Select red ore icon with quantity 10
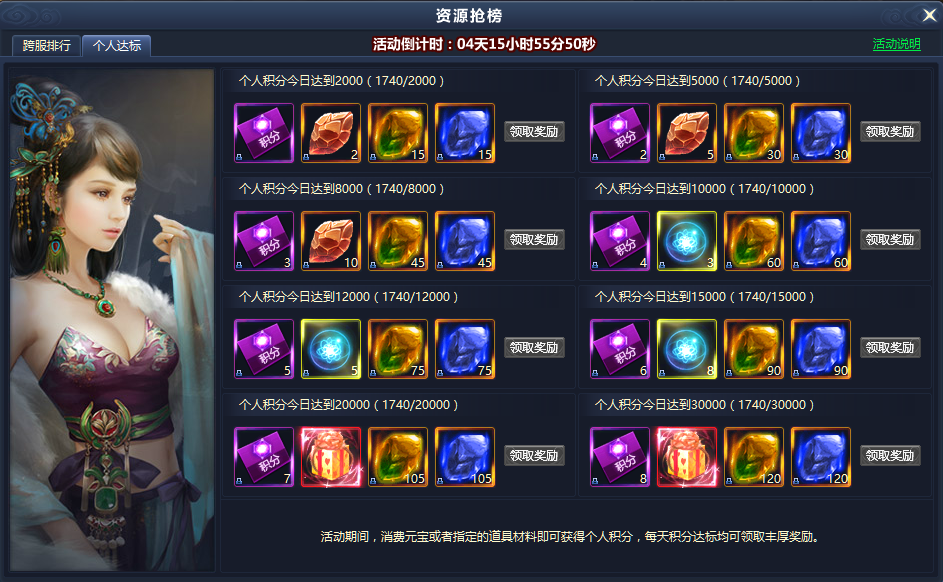The height and width of the screenshot is (582, 943). click(331, 241)
